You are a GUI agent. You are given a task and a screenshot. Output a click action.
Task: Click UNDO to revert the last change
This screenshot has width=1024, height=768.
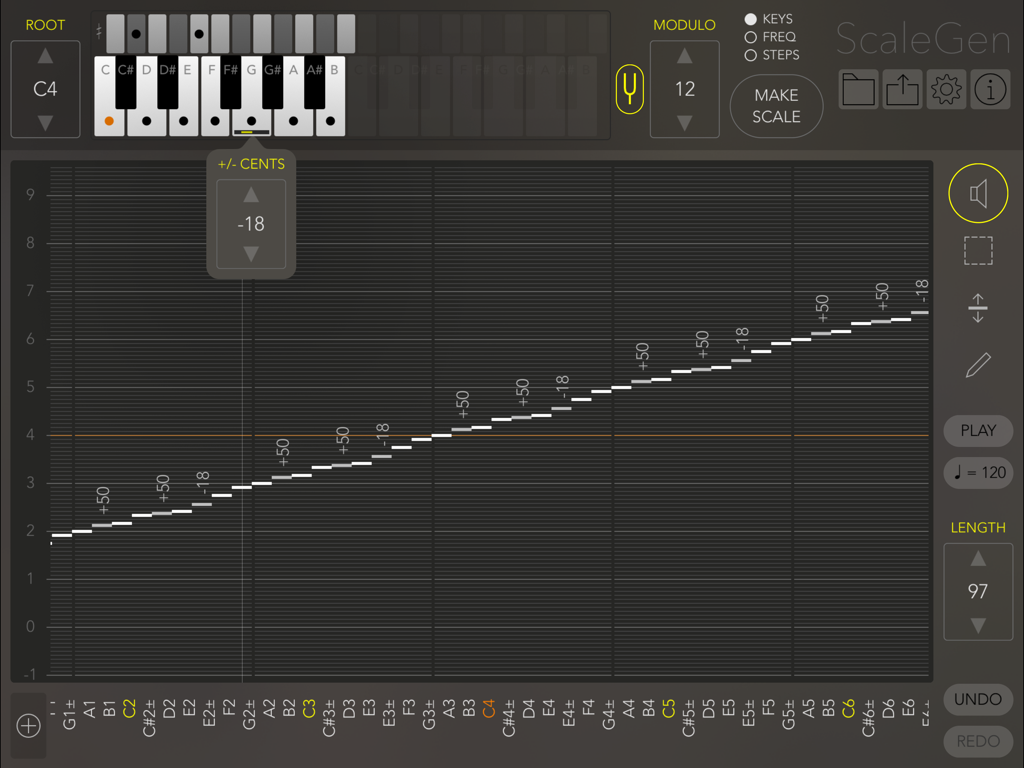pos(978,699)
